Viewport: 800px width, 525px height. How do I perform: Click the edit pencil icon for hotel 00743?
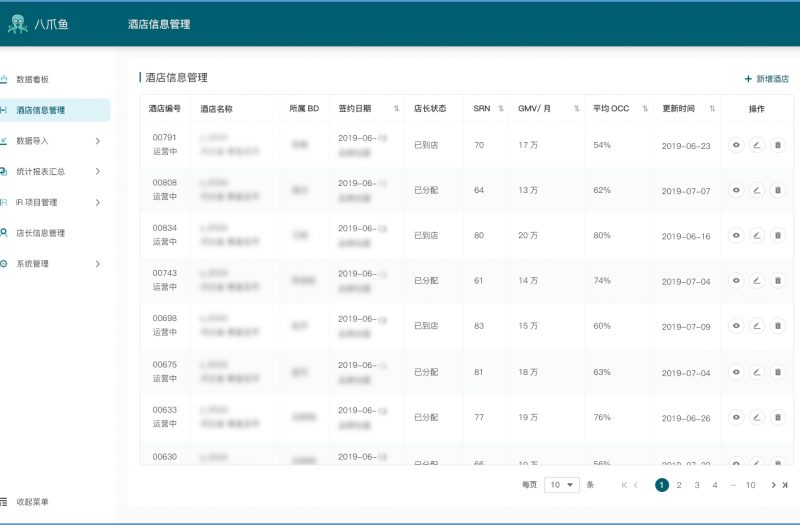coord(757,281)
